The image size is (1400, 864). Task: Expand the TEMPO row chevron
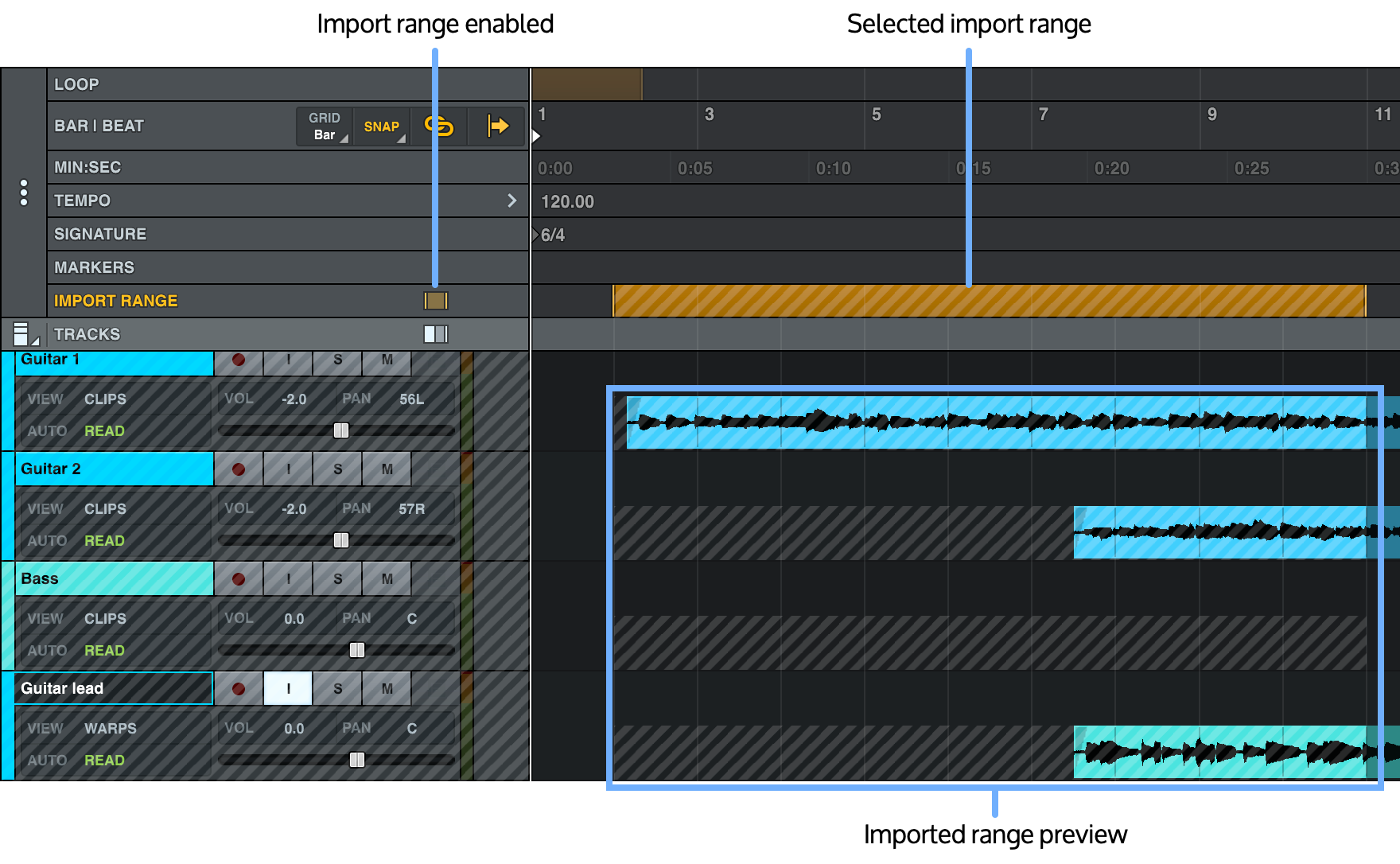[511, 200]
